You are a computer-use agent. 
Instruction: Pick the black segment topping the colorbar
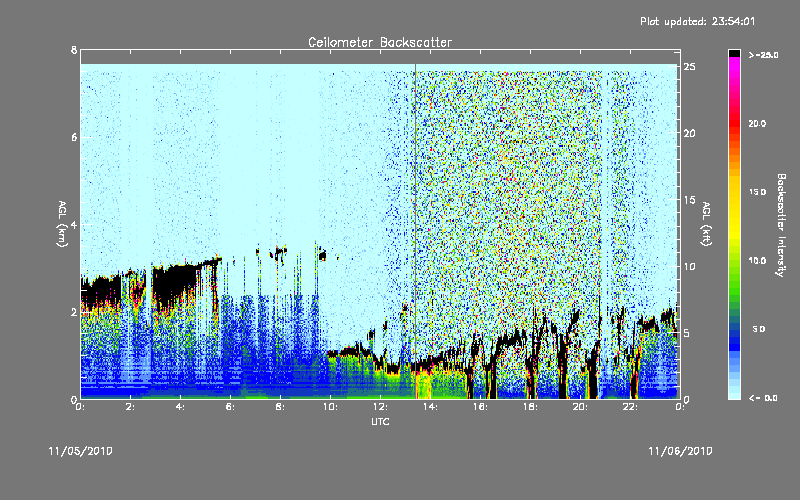click(734, 53)
